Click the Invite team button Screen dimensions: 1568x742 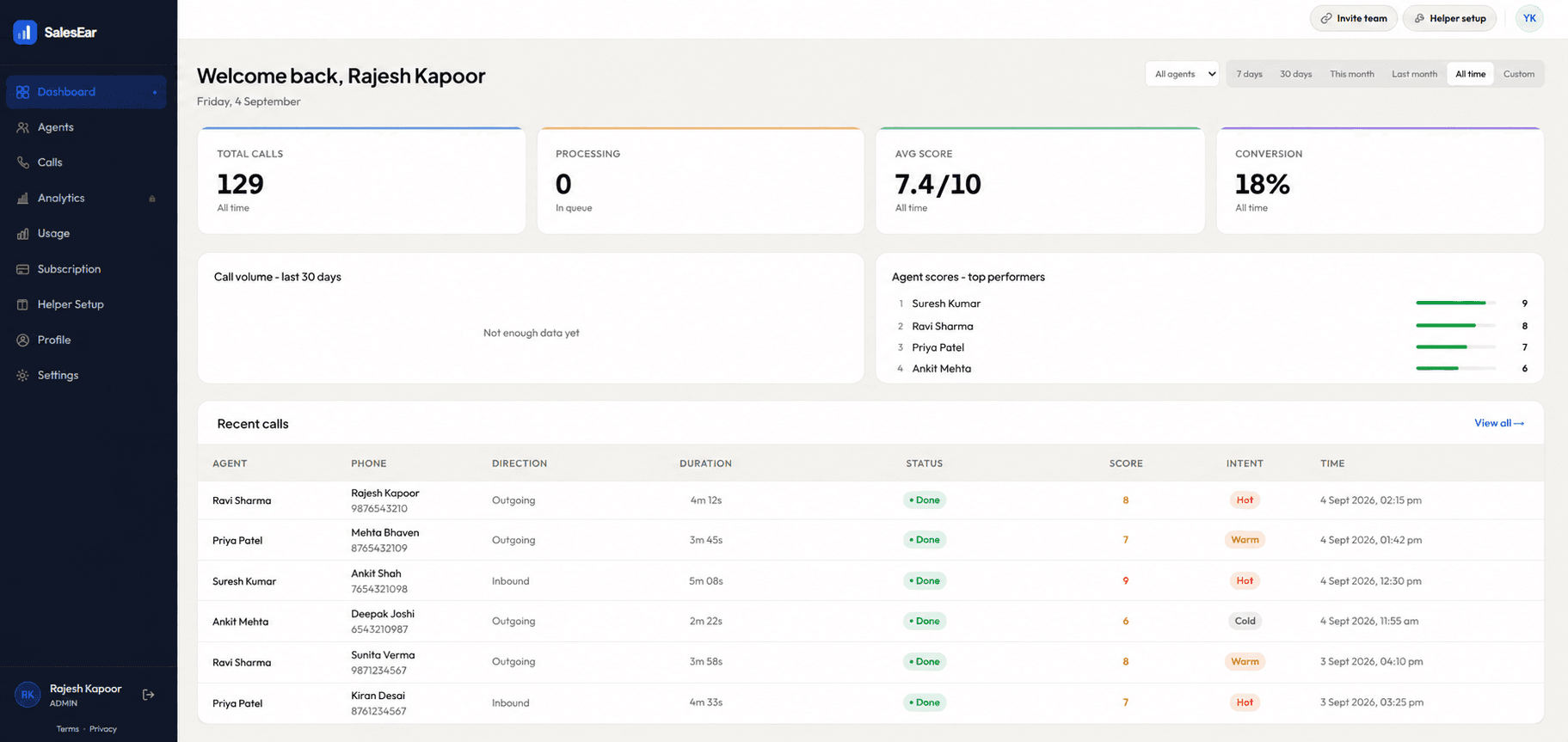coord(1353,18)
